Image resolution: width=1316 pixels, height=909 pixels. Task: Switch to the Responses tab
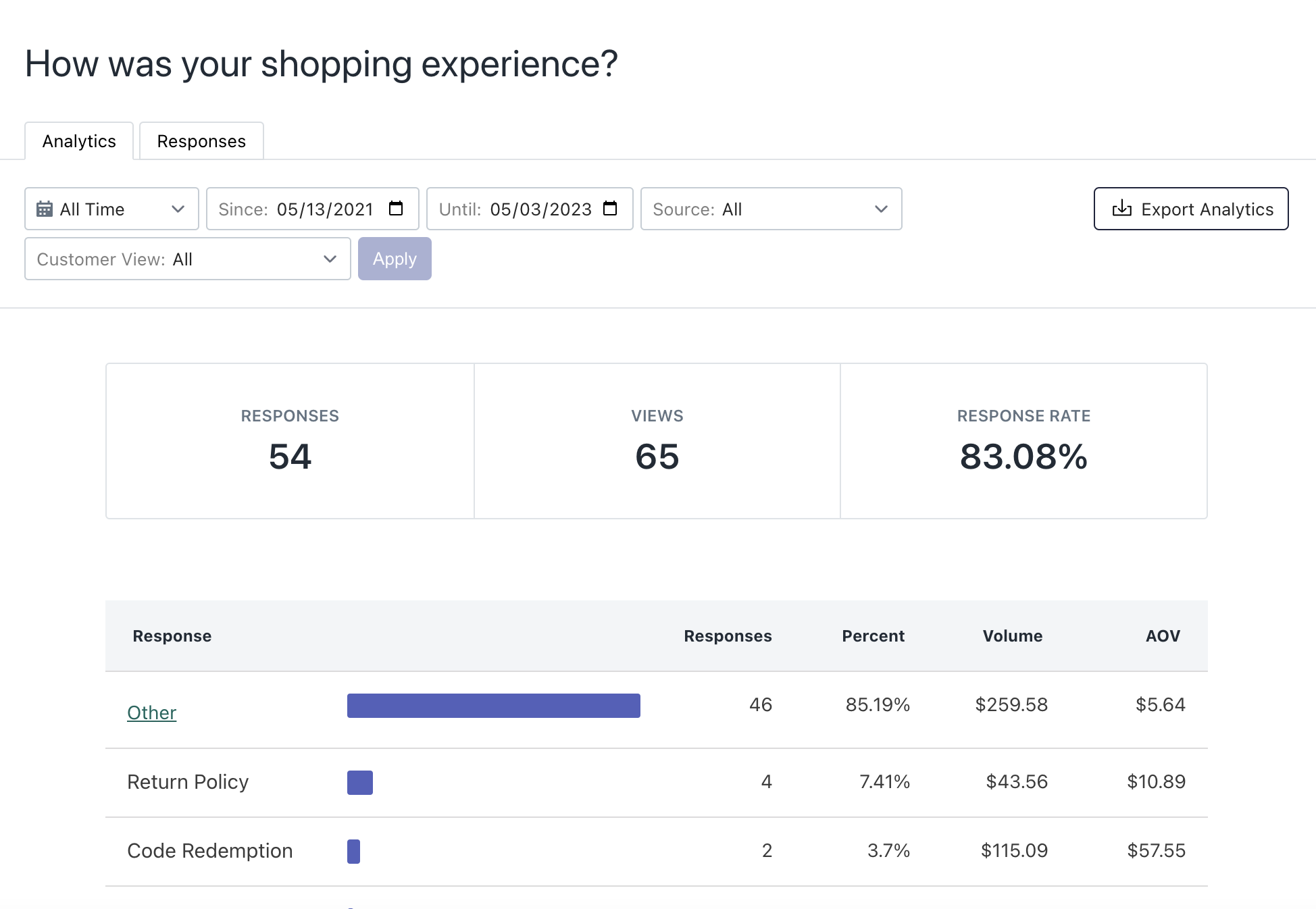point(201,141)
